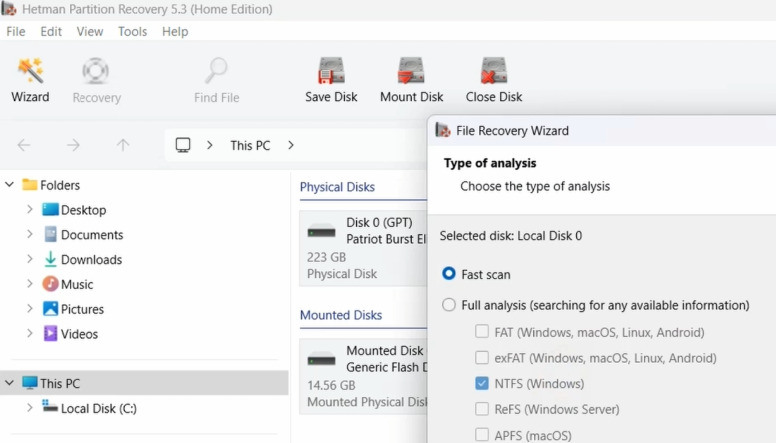Select the Fast scan option
776x443 pixels.
coord(449,274)
